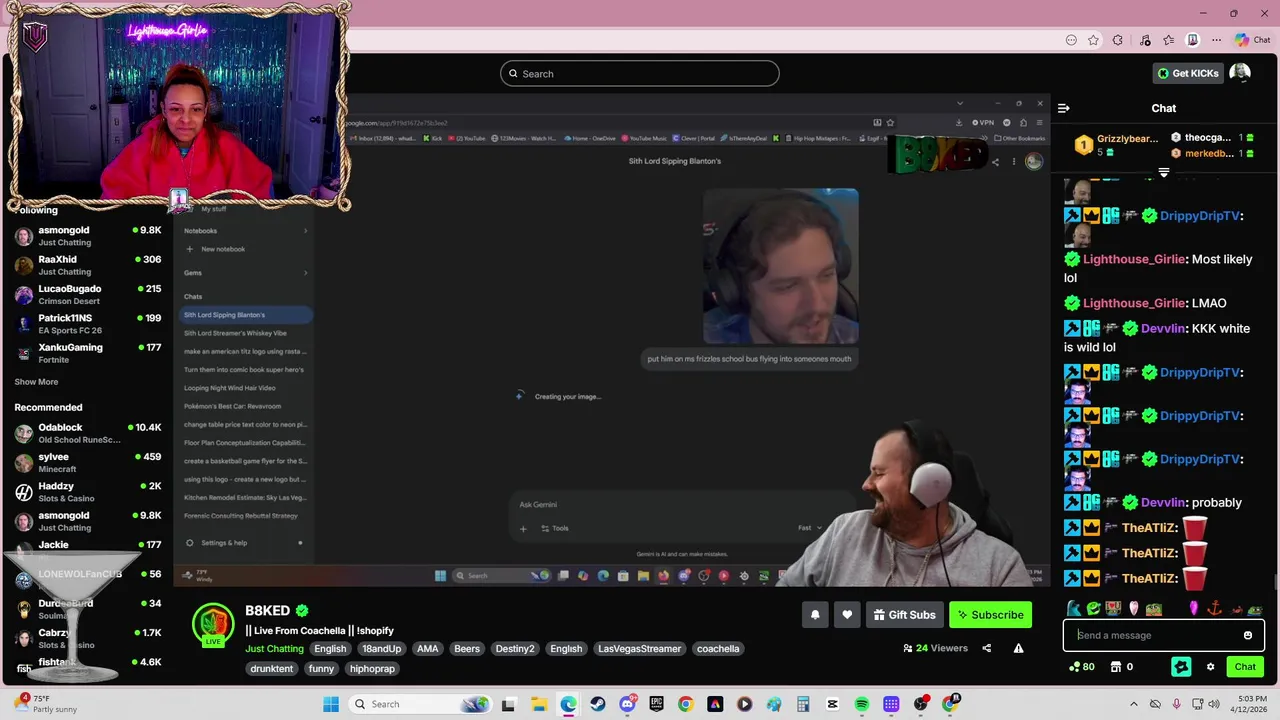Click the report stream warning icon

tap(1018, 648)
